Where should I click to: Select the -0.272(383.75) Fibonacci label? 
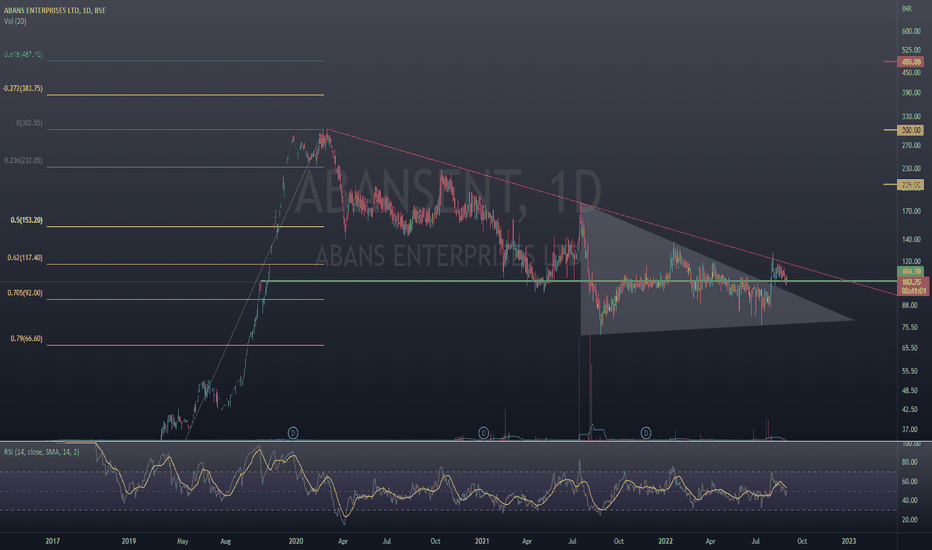point(23,88)
